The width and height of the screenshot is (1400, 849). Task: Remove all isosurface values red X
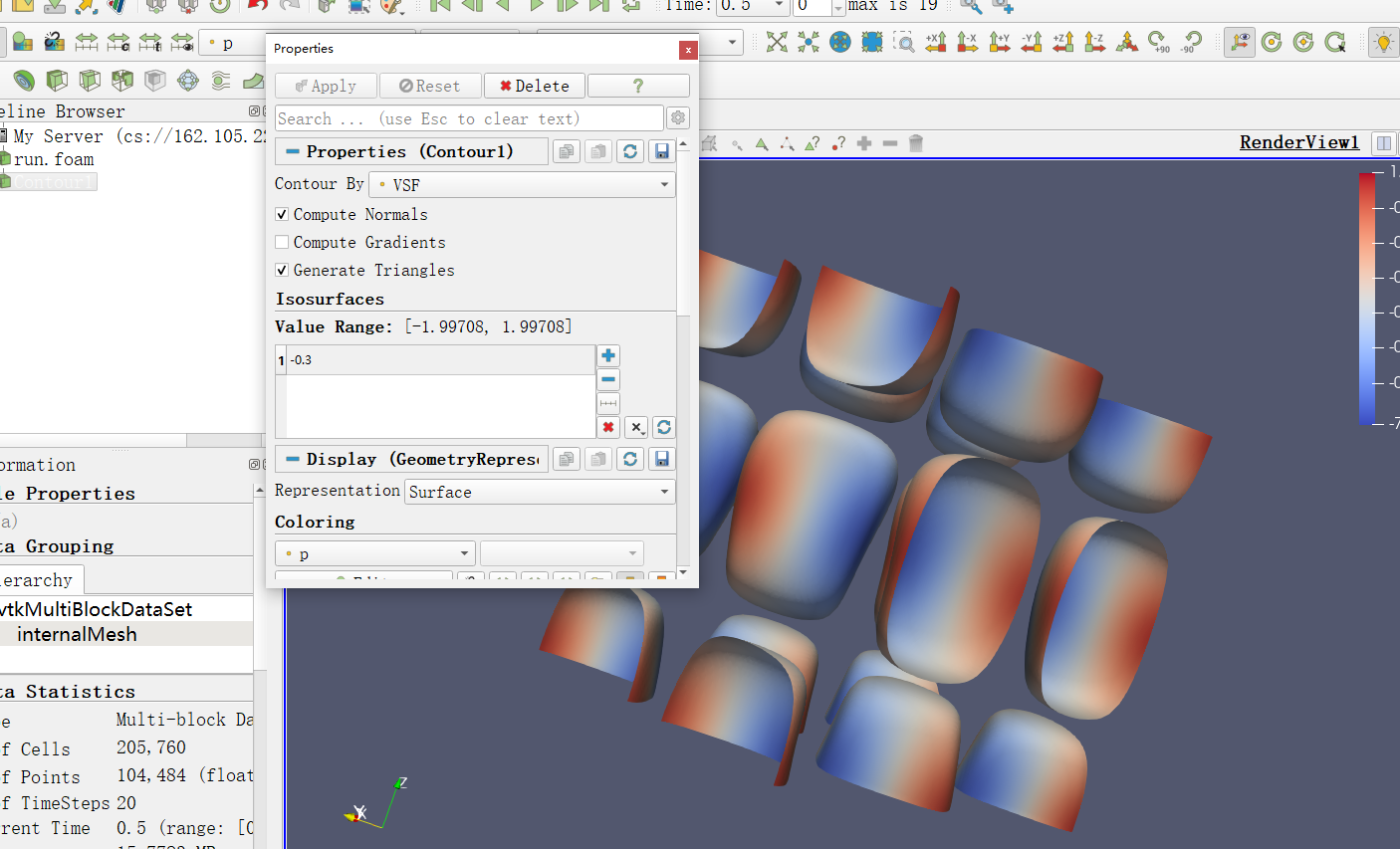608,427
